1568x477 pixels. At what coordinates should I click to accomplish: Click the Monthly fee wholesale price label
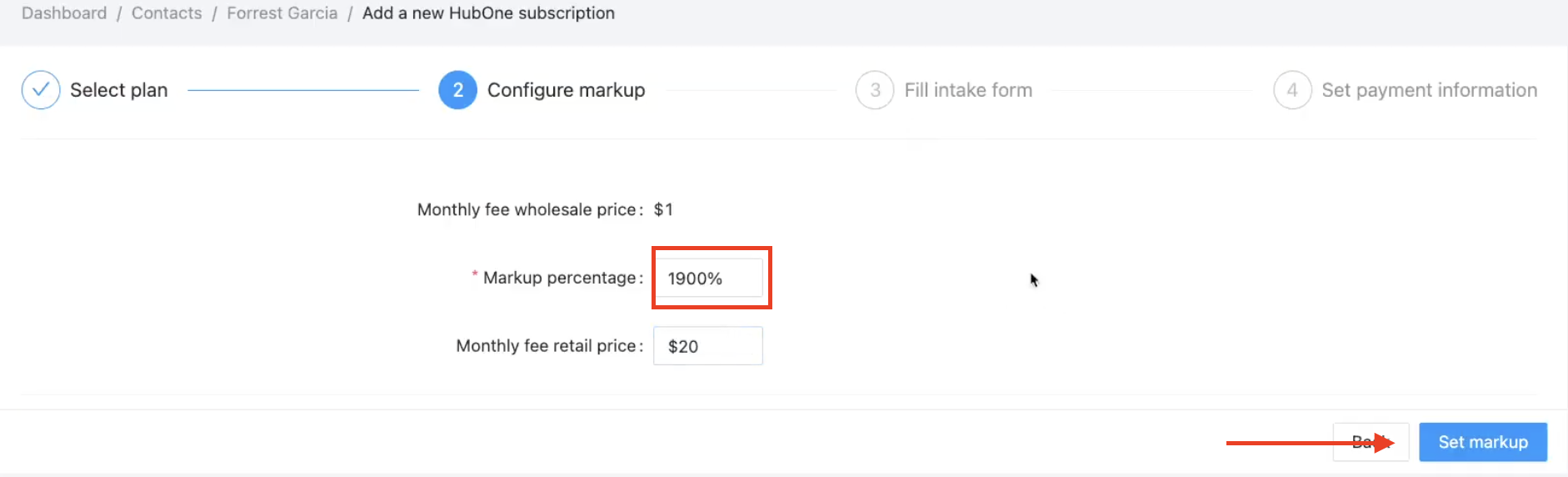click(527, 210)
